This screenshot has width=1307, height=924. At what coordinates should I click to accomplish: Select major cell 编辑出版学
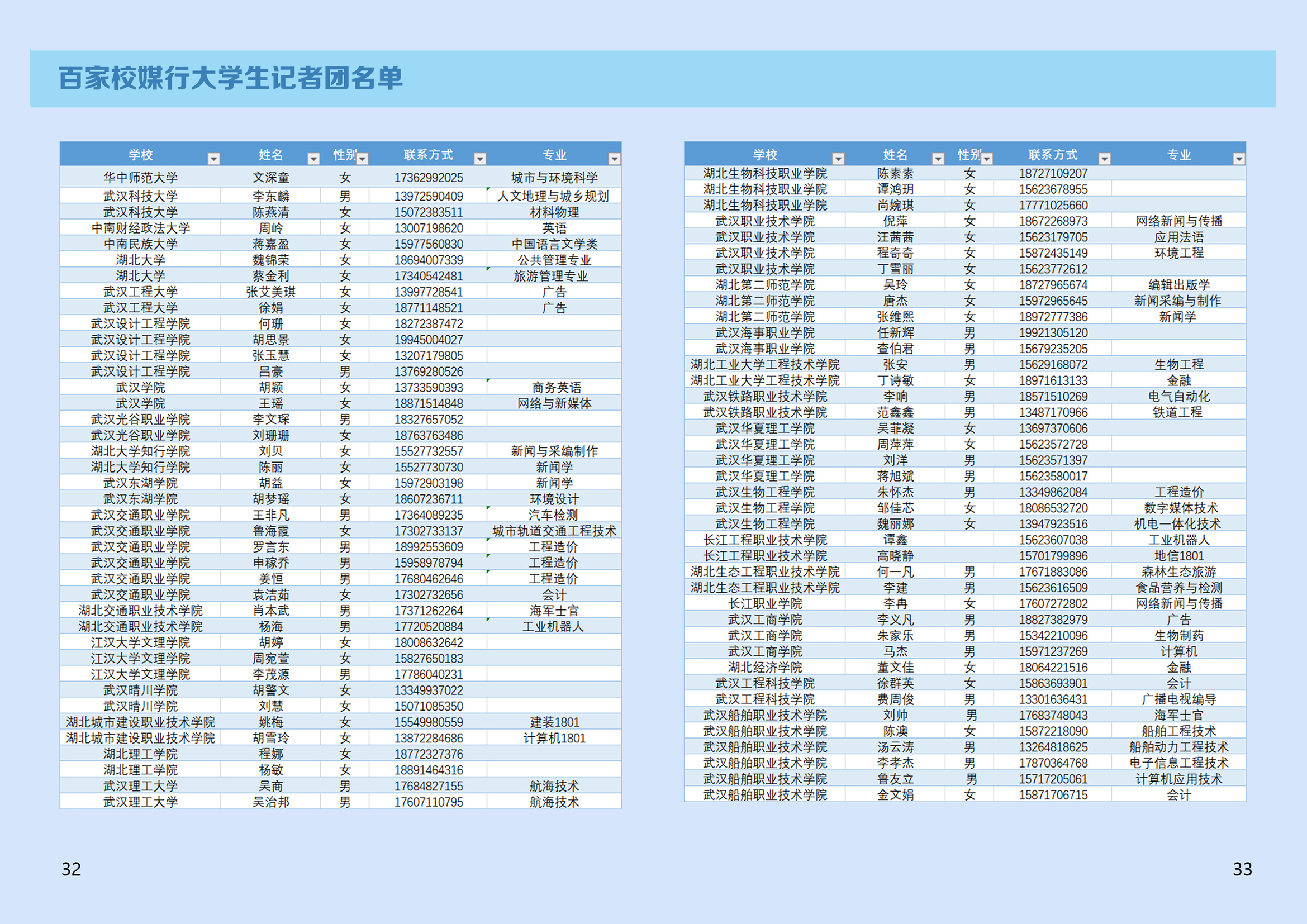(x=1179, y=284)
